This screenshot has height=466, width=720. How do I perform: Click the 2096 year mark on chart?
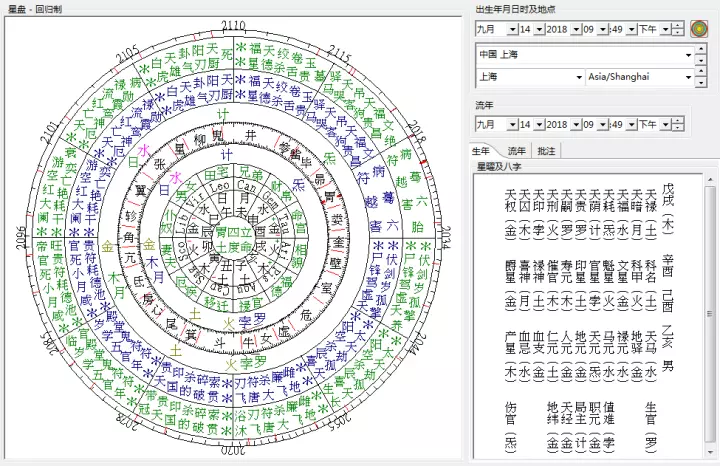pos(21,237)
